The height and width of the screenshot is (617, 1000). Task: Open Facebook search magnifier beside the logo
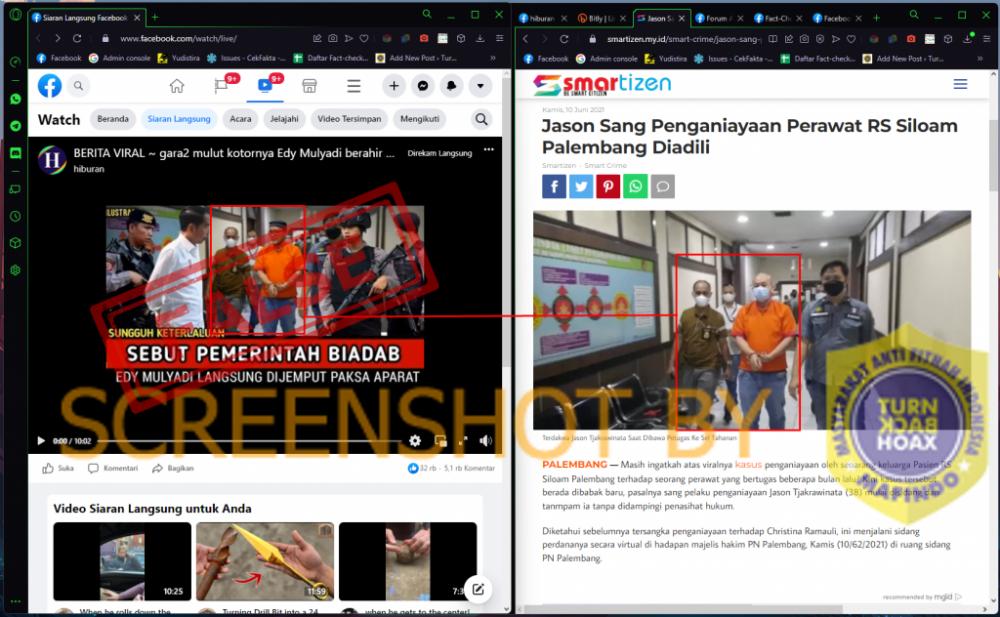coord(78,85)
